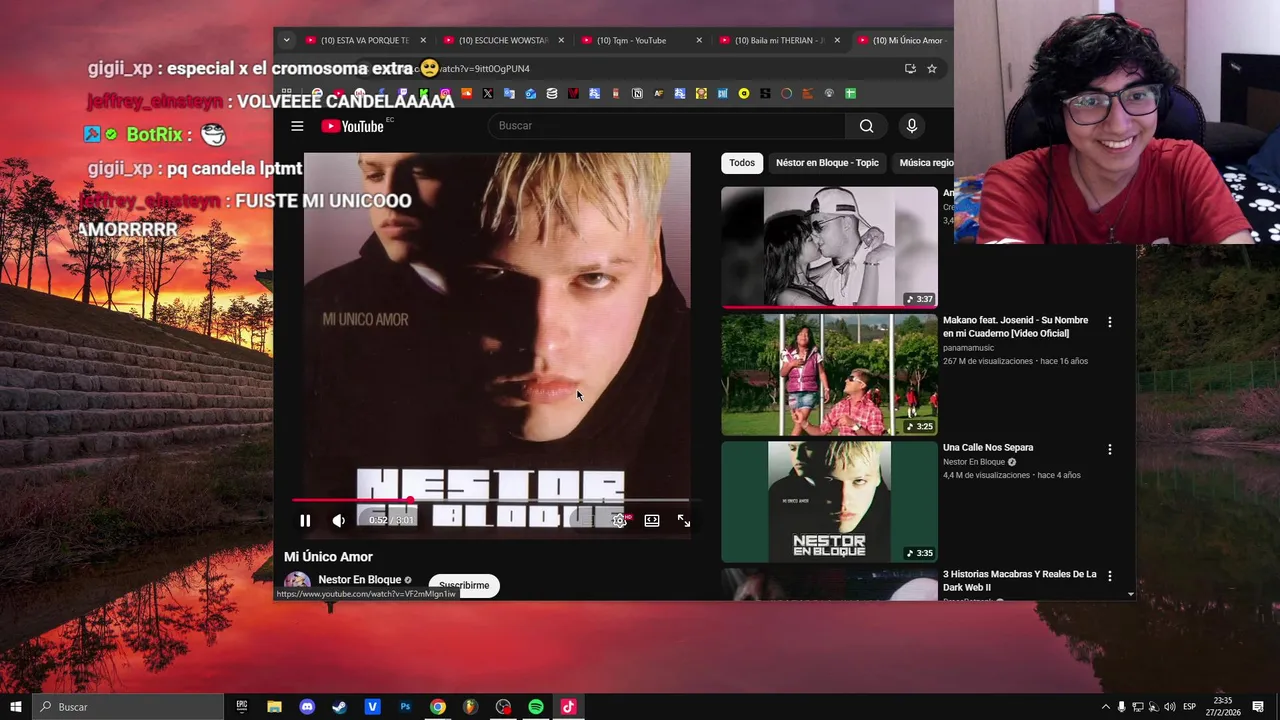Screen dimensions: 1280x720
Task: Open Spotify from the taskbar
Action: click(x=536, y=706)
